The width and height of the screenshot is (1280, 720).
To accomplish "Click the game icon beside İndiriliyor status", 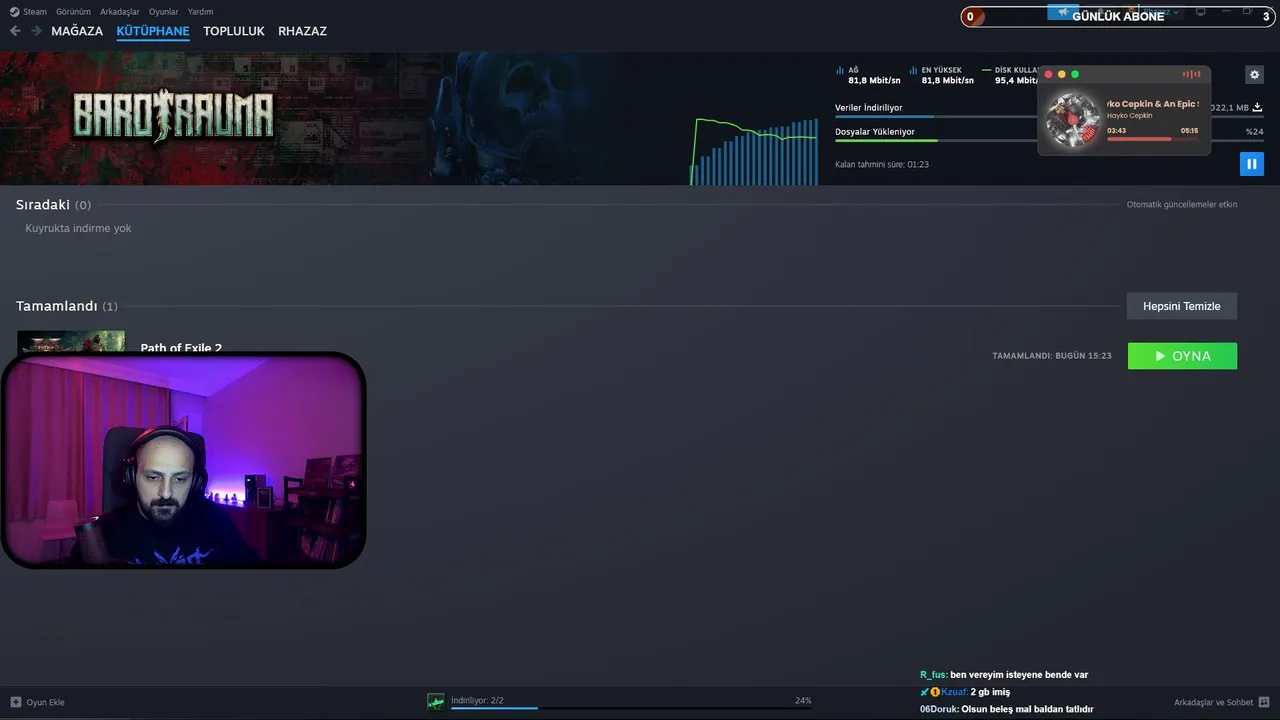I will point(436,702).
